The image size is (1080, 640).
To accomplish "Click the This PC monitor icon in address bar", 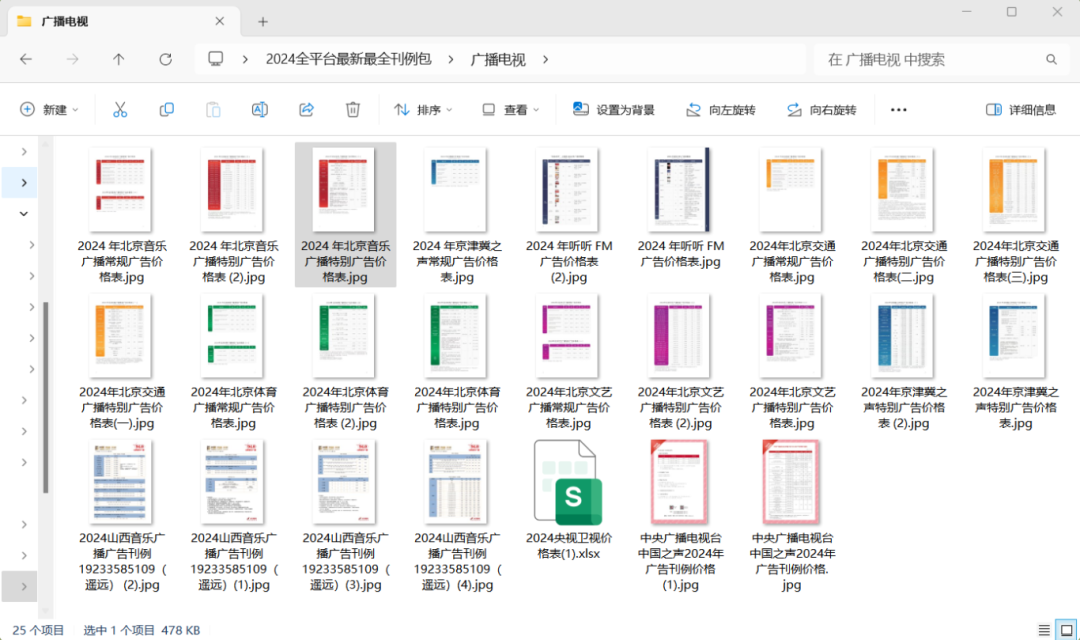I will (216, 59).
